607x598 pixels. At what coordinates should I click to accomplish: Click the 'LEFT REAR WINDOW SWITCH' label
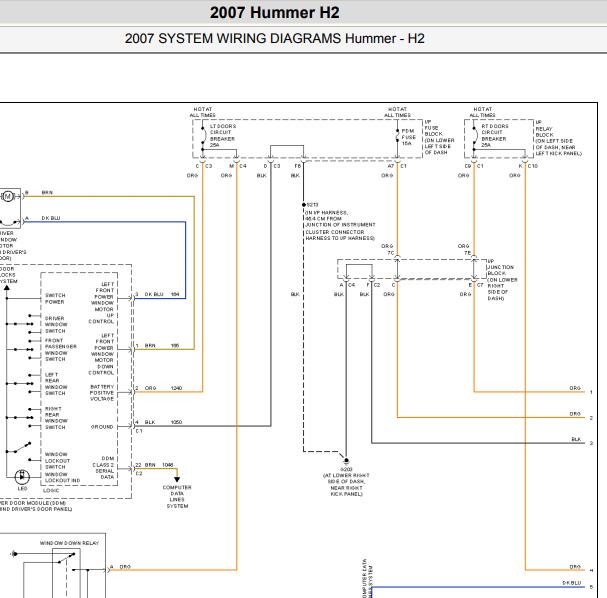pos(56,384)
